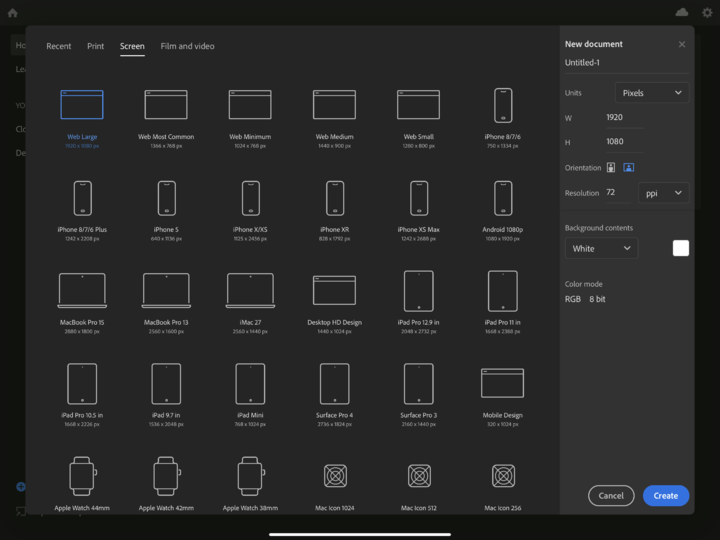Screen dimensions: 720x540
Task: Choose the iPad Pro 12.9 in preset
Action: (418, 291)
